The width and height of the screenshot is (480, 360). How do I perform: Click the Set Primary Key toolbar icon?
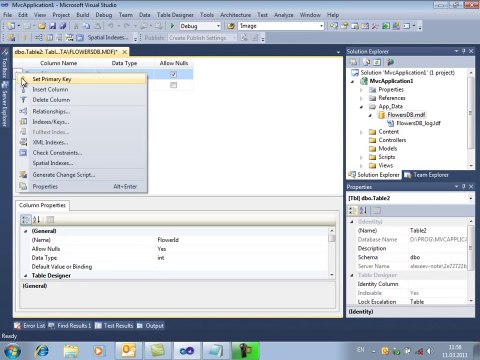click(x=25, y=38)
